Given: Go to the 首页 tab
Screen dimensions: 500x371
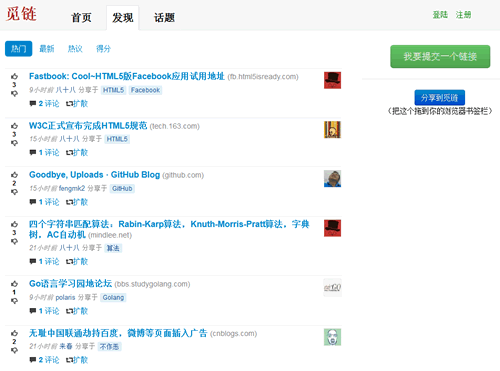Looking at the screenshot, I should [81, 18].
